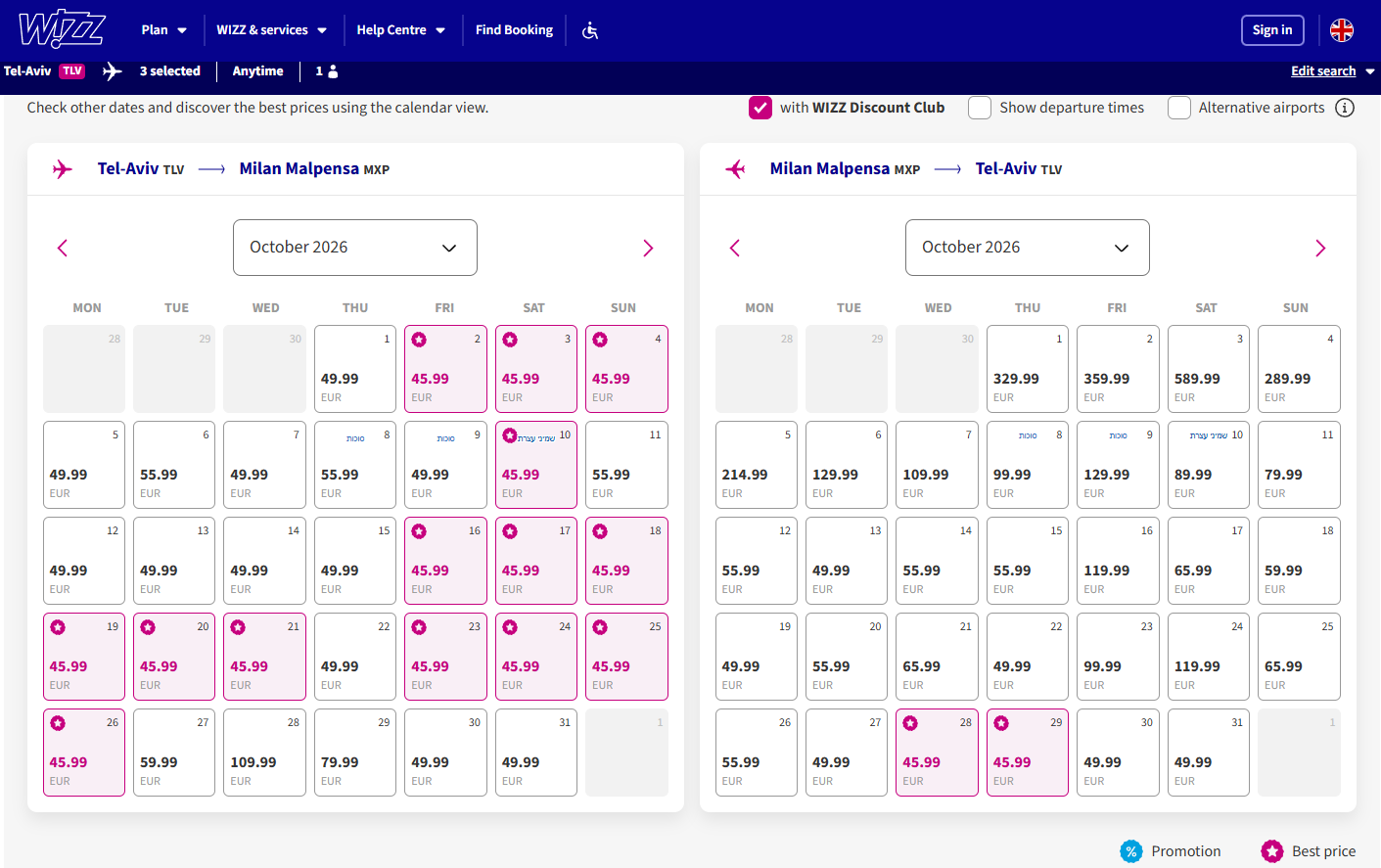This screenshot has height=868, width=1381.
Task: Select return October 31 fare 49.99
Action: pyautogui.click(x=1209, y=753)
